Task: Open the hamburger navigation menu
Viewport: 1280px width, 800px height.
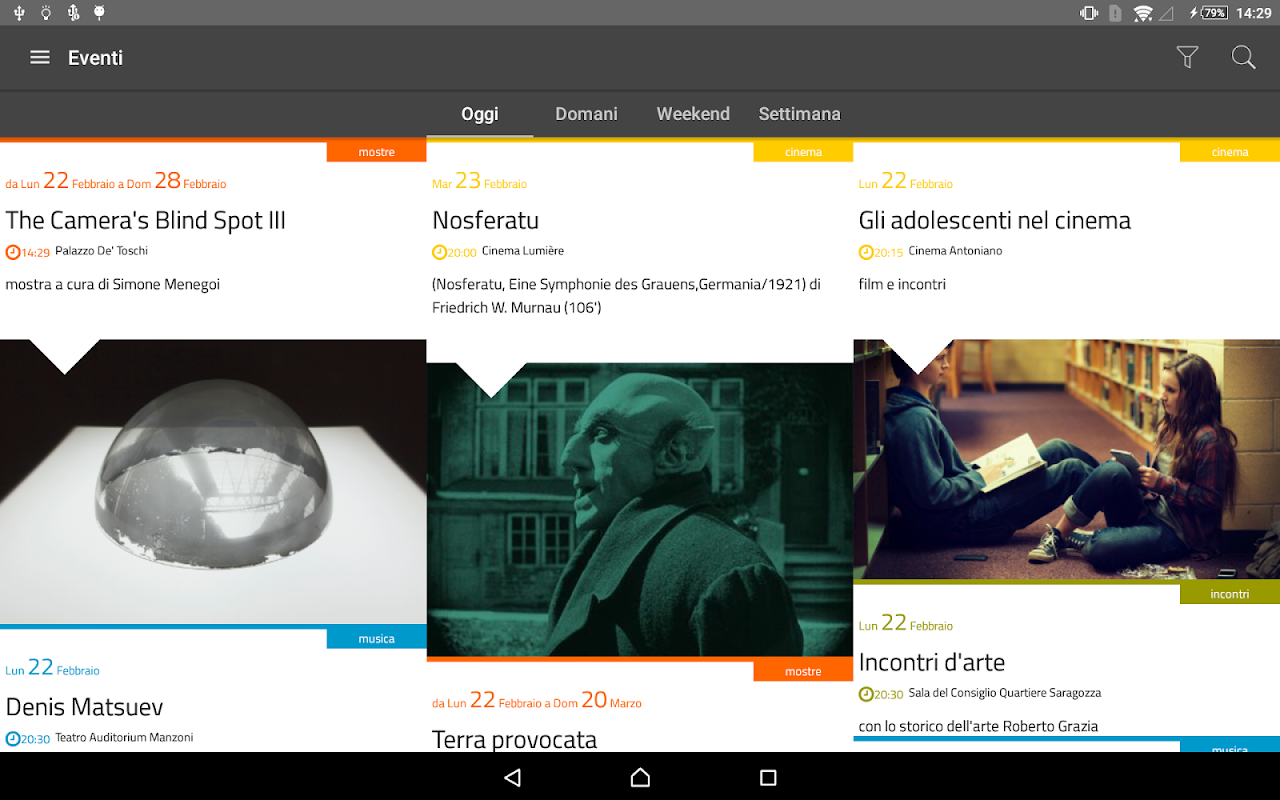Action: pos(40,58)
